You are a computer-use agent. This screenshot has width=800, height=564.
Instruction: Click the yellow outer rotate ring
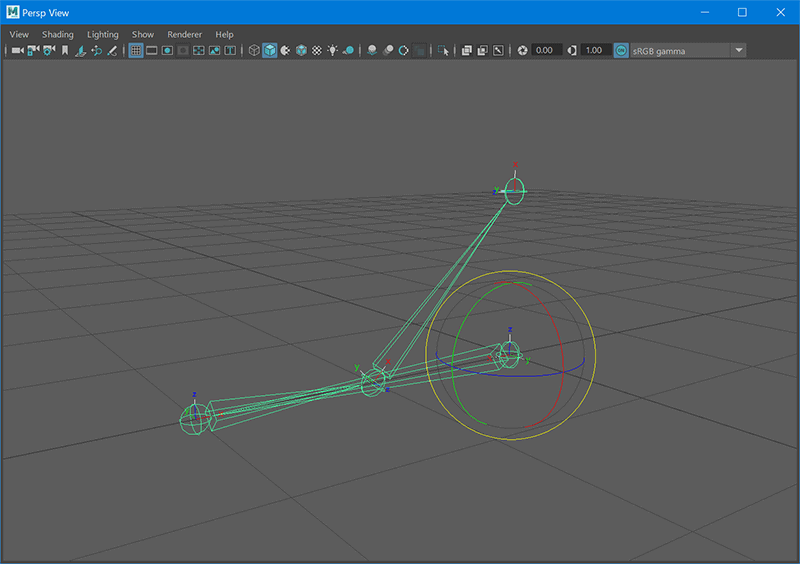click(511, 271)
